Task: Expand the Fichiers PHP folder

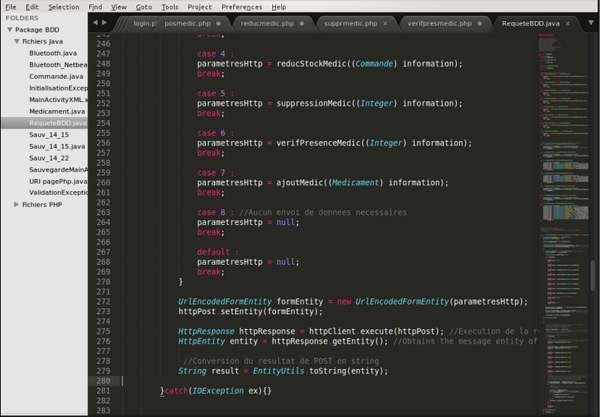Action: pos(17,204)
